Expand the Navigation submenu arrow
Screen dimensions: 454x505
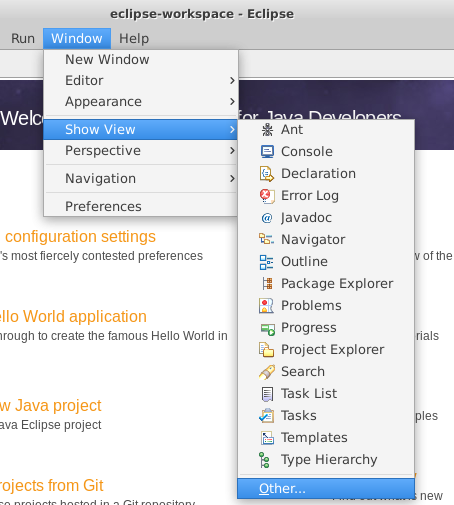point(232,179)
